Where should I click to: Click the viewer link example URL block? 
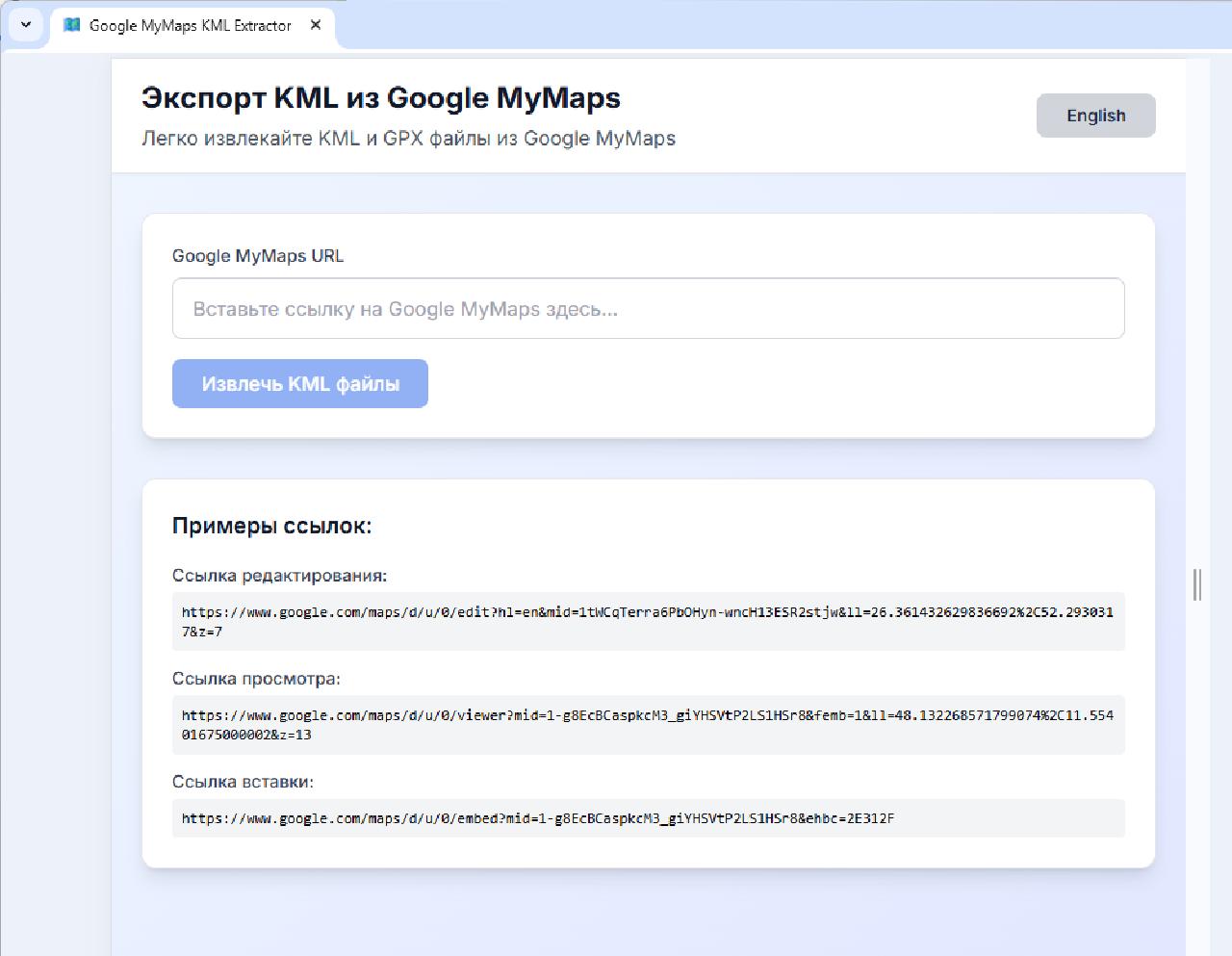[648, 725]
